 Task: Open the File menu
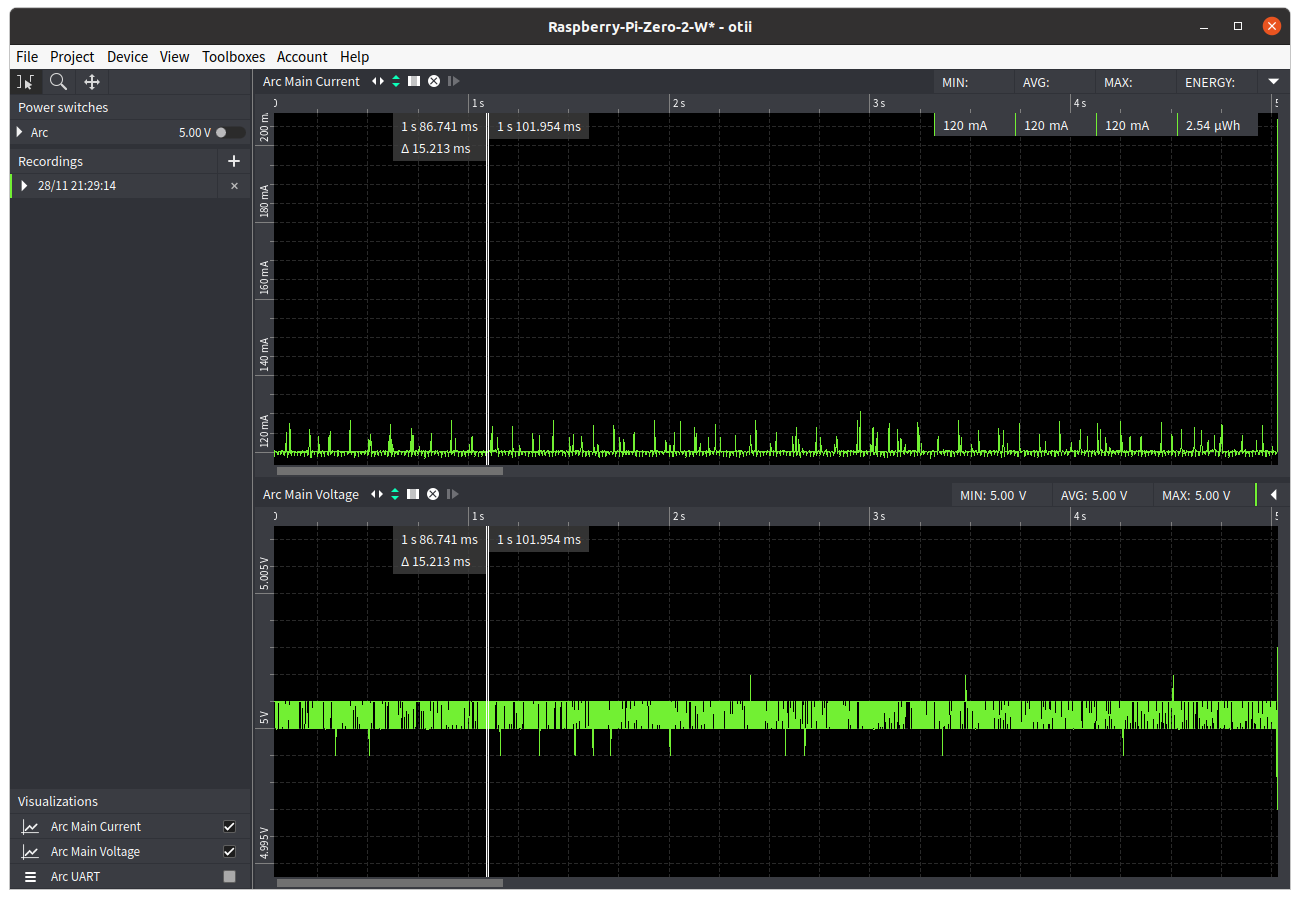point(27,57)
